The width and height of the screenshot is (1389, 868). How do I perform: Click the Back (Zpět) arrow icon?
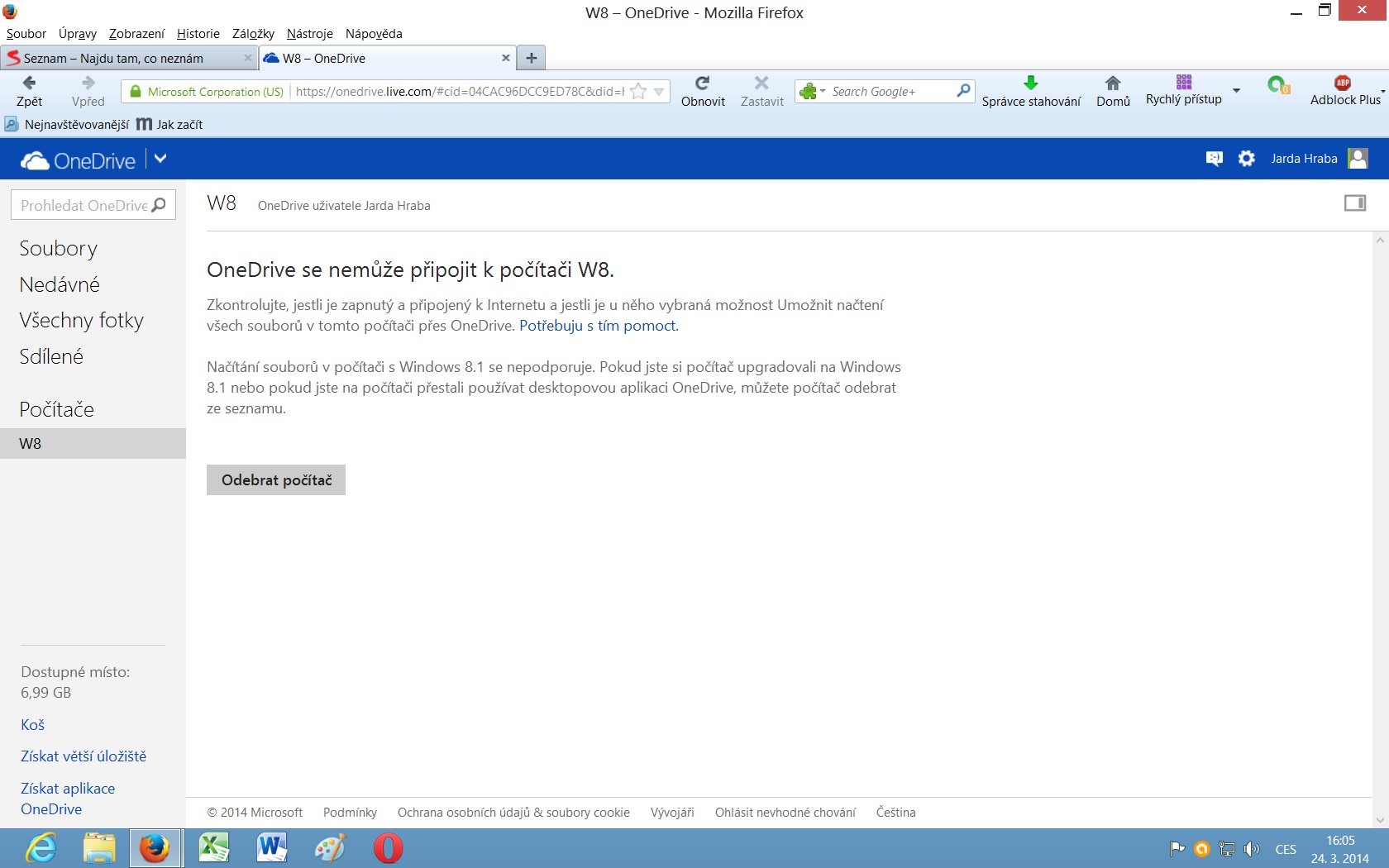click(x=29, y=83)
